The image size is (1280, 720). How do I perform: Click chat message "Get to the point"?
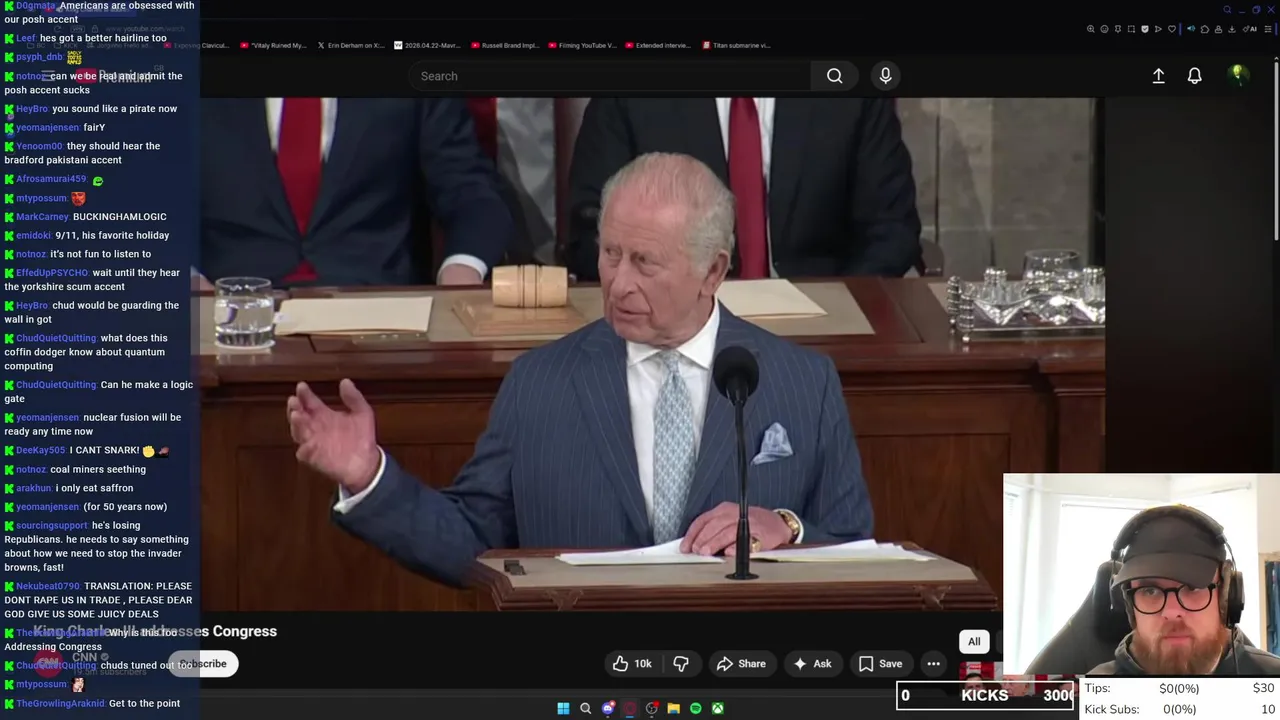pos(145,704)
